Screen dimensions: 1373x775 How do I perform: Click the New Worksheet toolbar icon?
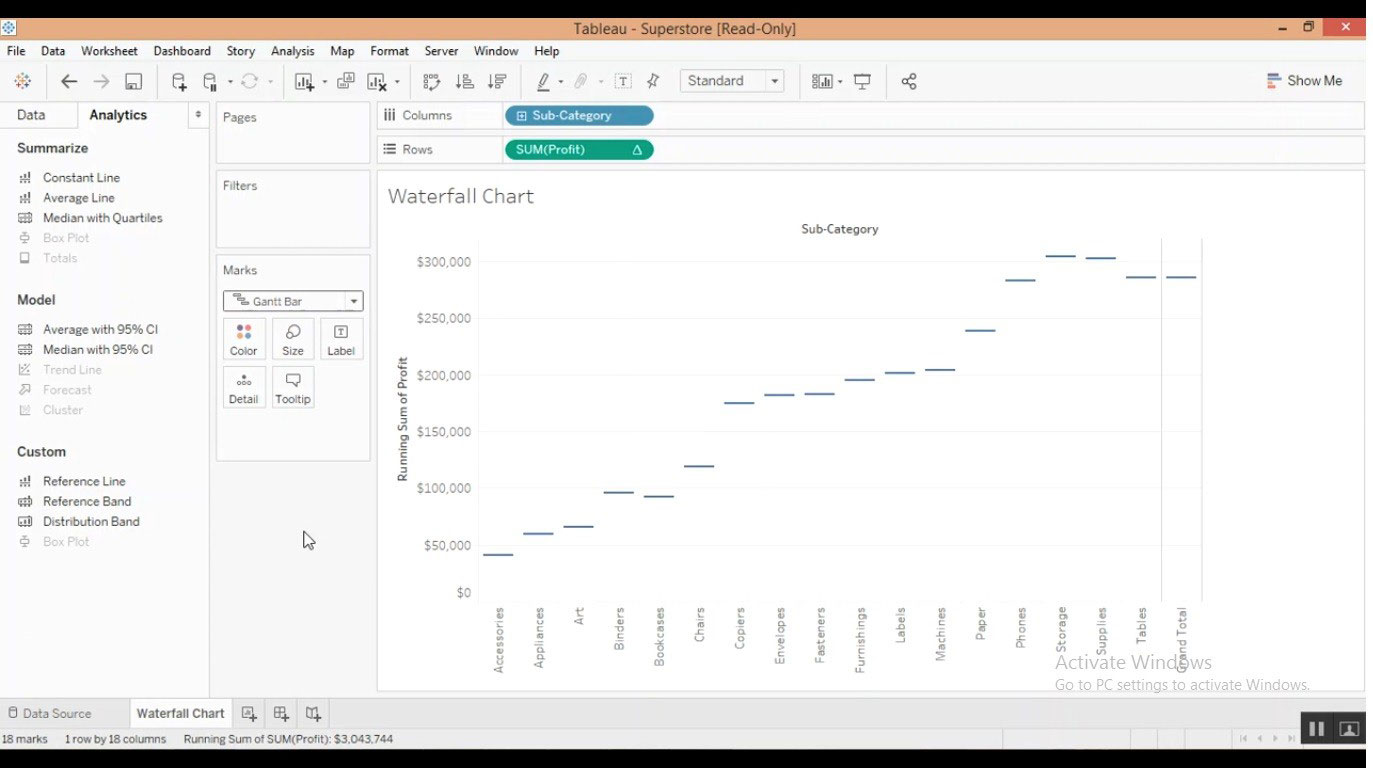304,82
